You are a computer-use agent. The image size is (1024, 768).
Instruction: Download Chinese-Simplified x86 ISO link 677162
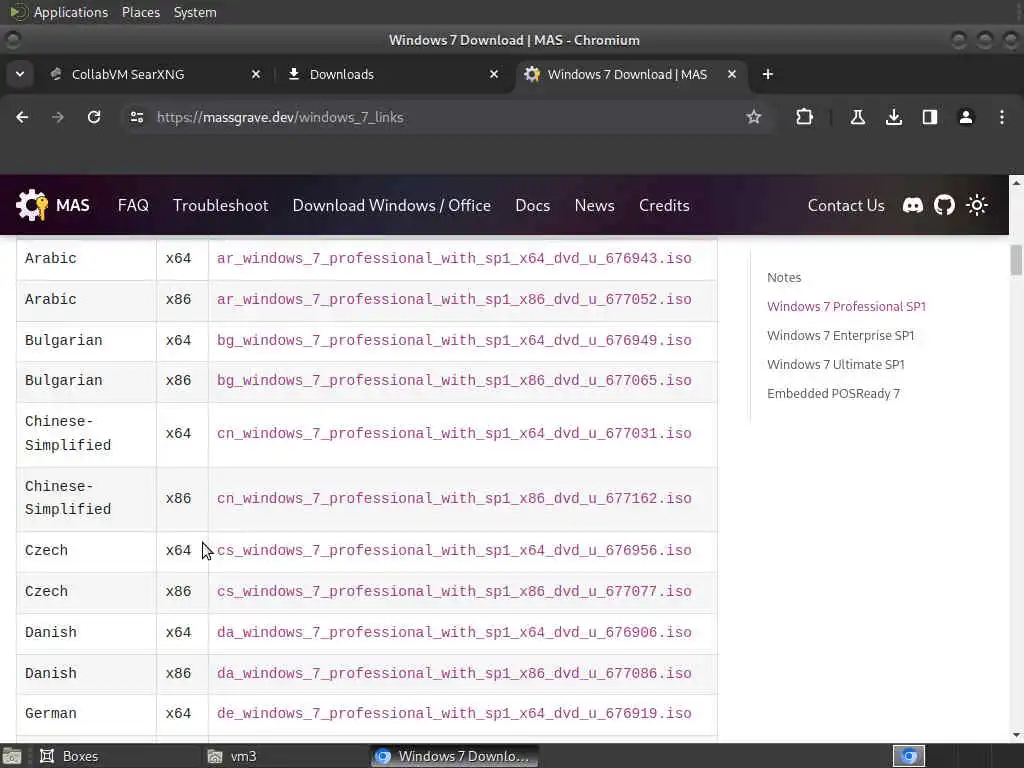(454, 499)
